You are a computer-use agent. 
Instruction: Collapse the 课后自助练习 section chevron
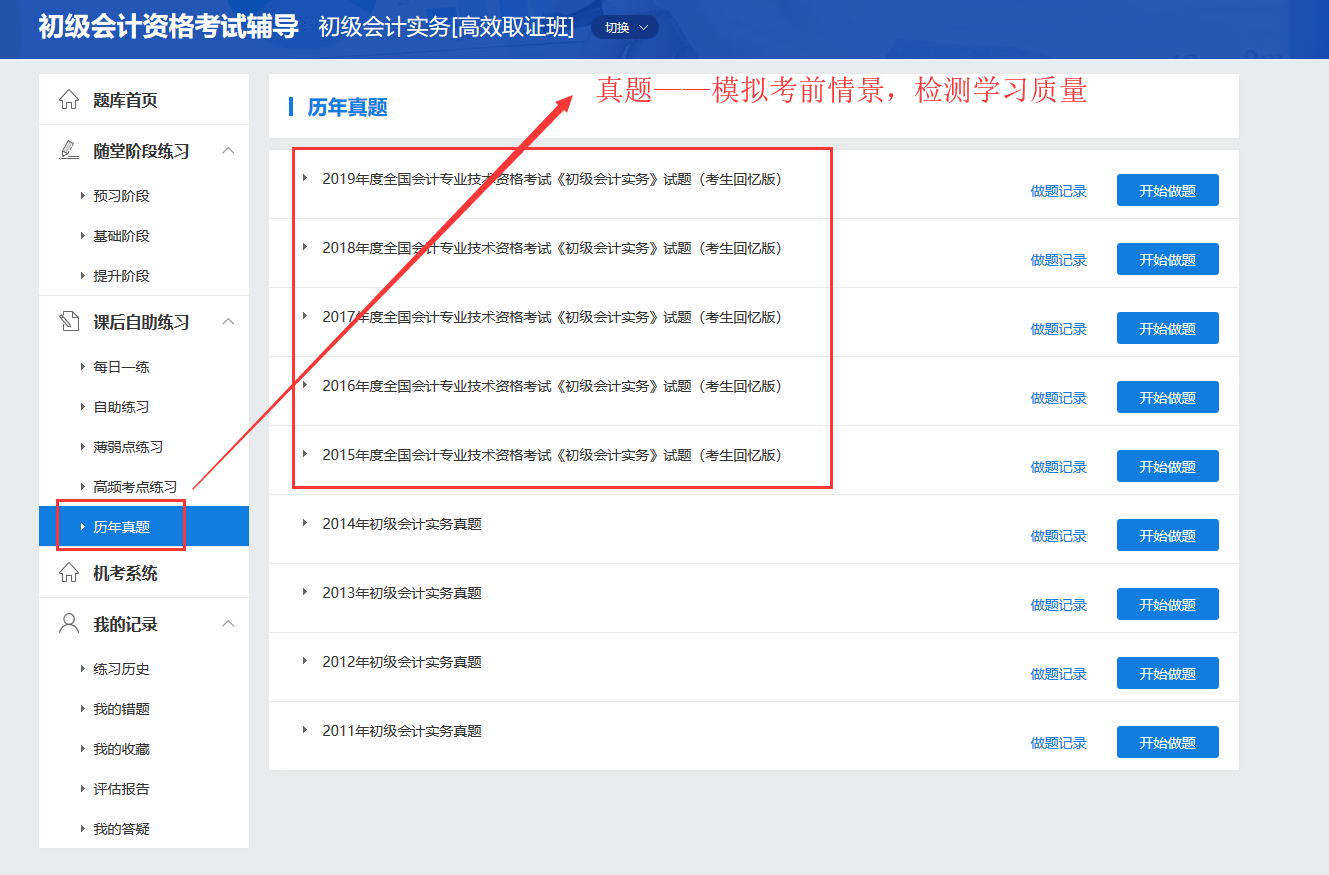(228, 322)
